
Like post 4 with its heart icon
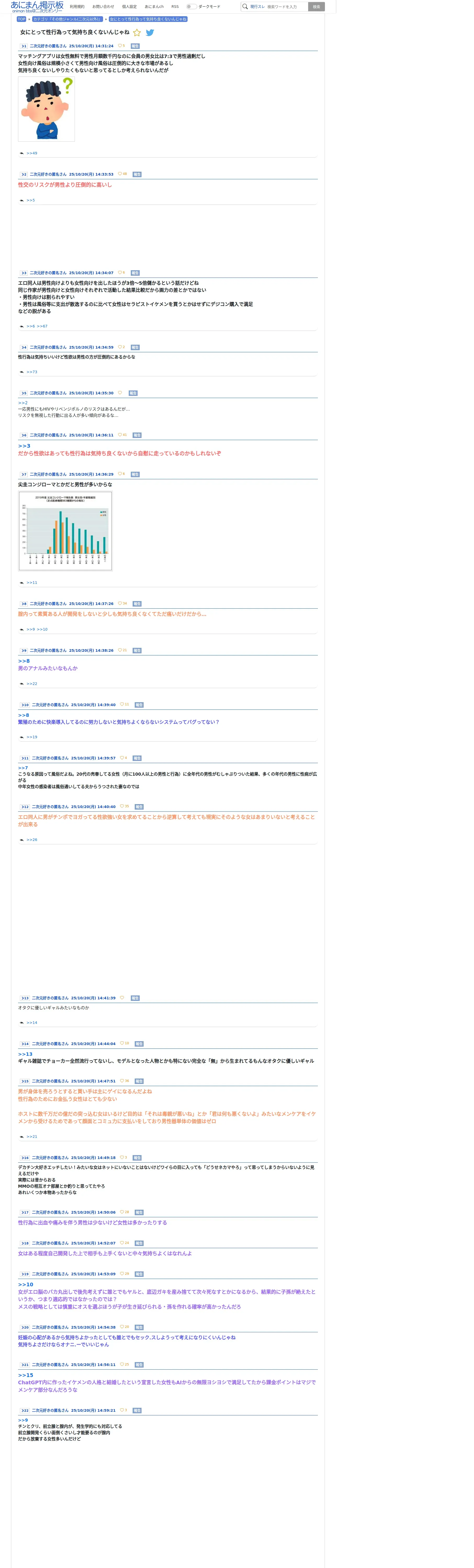click(120, 347)
